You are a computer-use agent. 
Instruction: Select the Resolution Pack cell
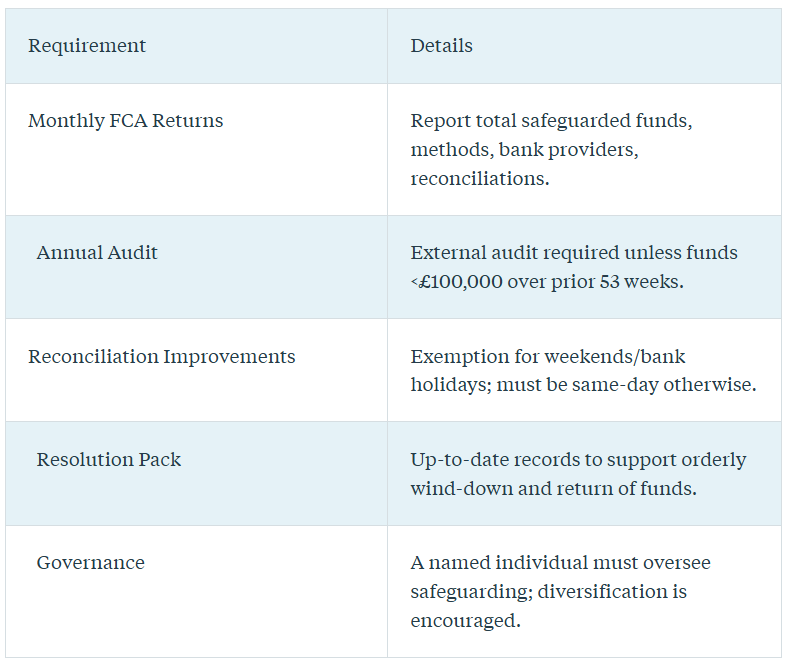tap(109, 460)
